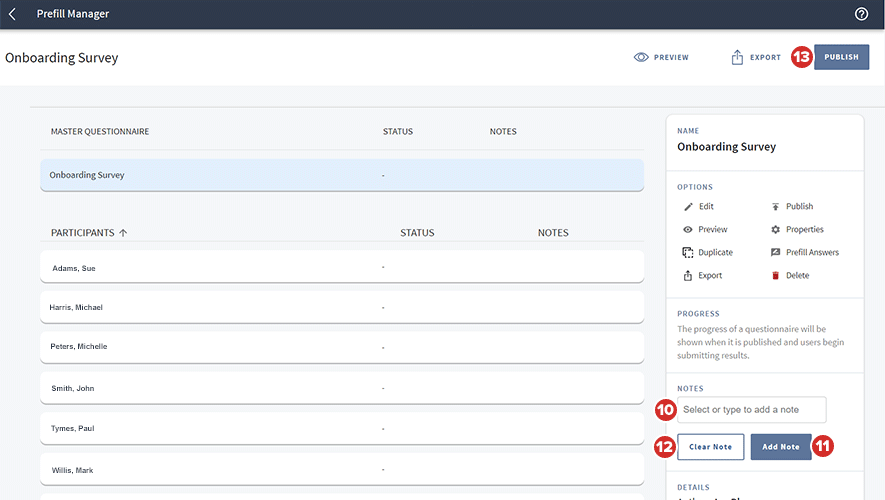Click the Edit pencil icon in Options
This screenshot has height=500, width=885.
click(688, 207)
